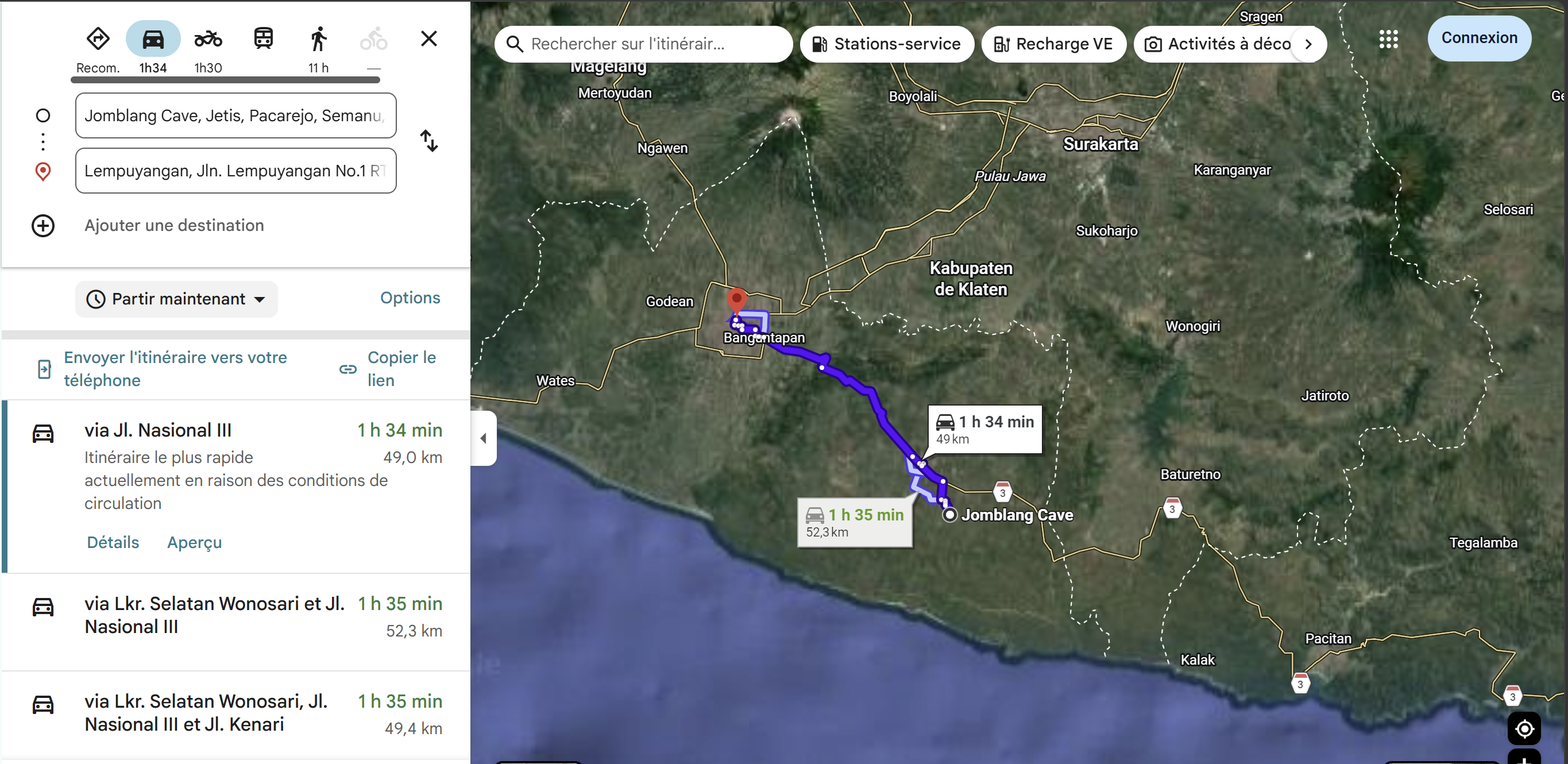
Task: Click the Sragen map label
Action: pyautogui.click(x=1261, y=17)
